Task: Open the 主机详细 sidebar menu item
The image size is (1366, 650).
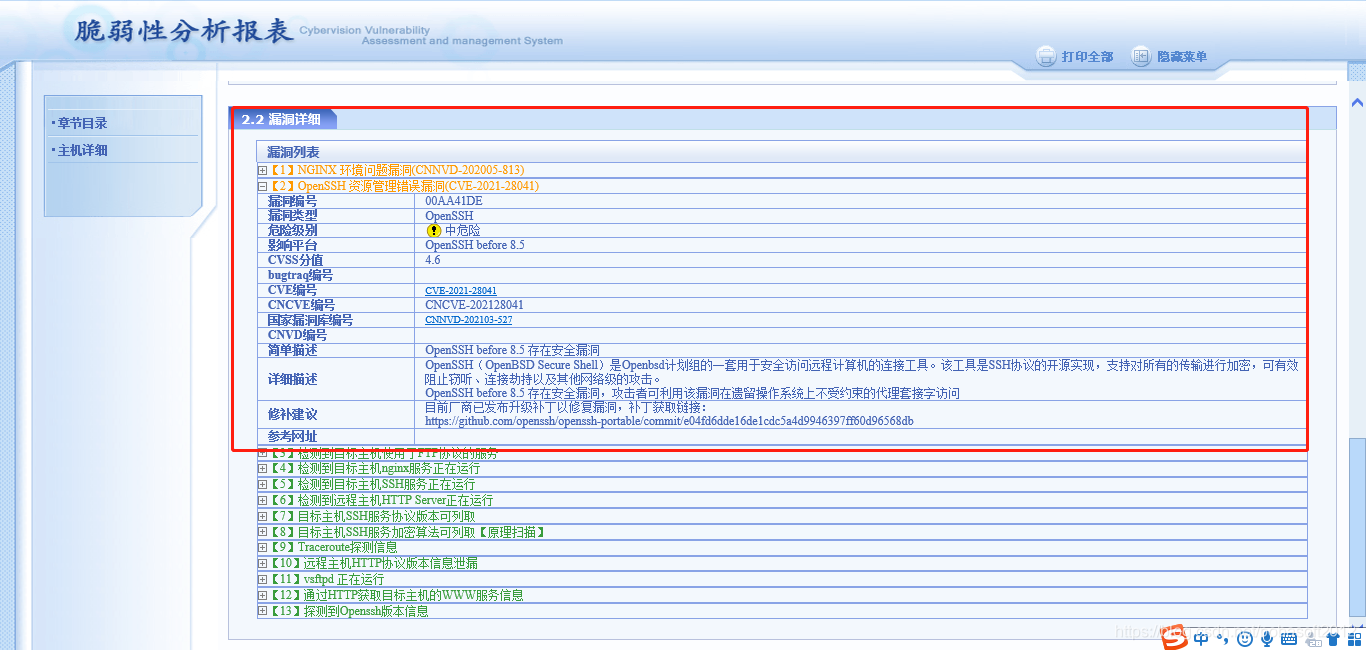Action: tap(82, 150)
